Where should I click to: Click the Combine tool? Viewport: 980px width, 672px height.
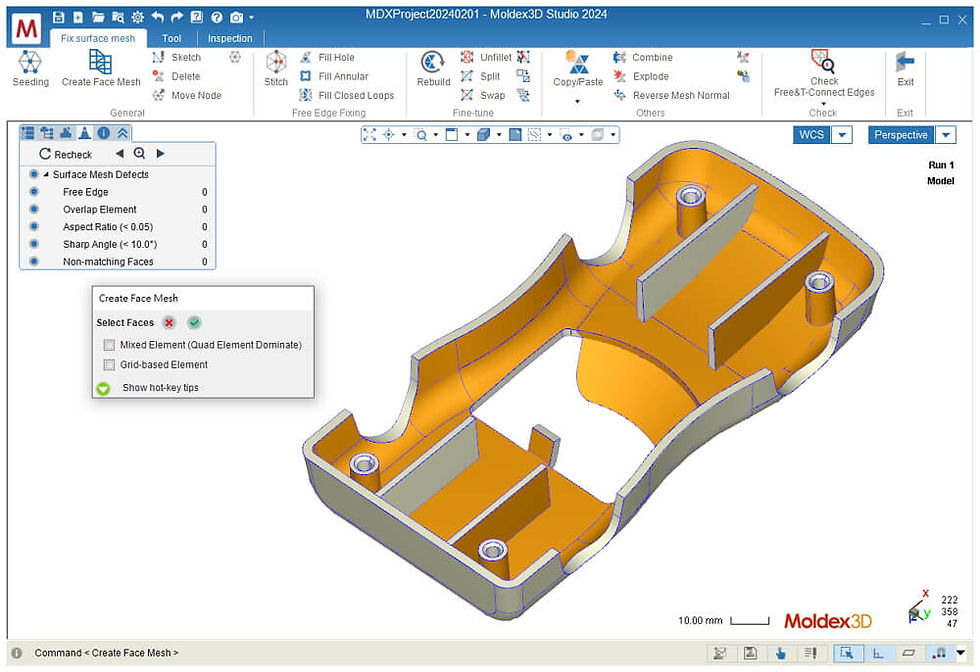pos(642,58)
